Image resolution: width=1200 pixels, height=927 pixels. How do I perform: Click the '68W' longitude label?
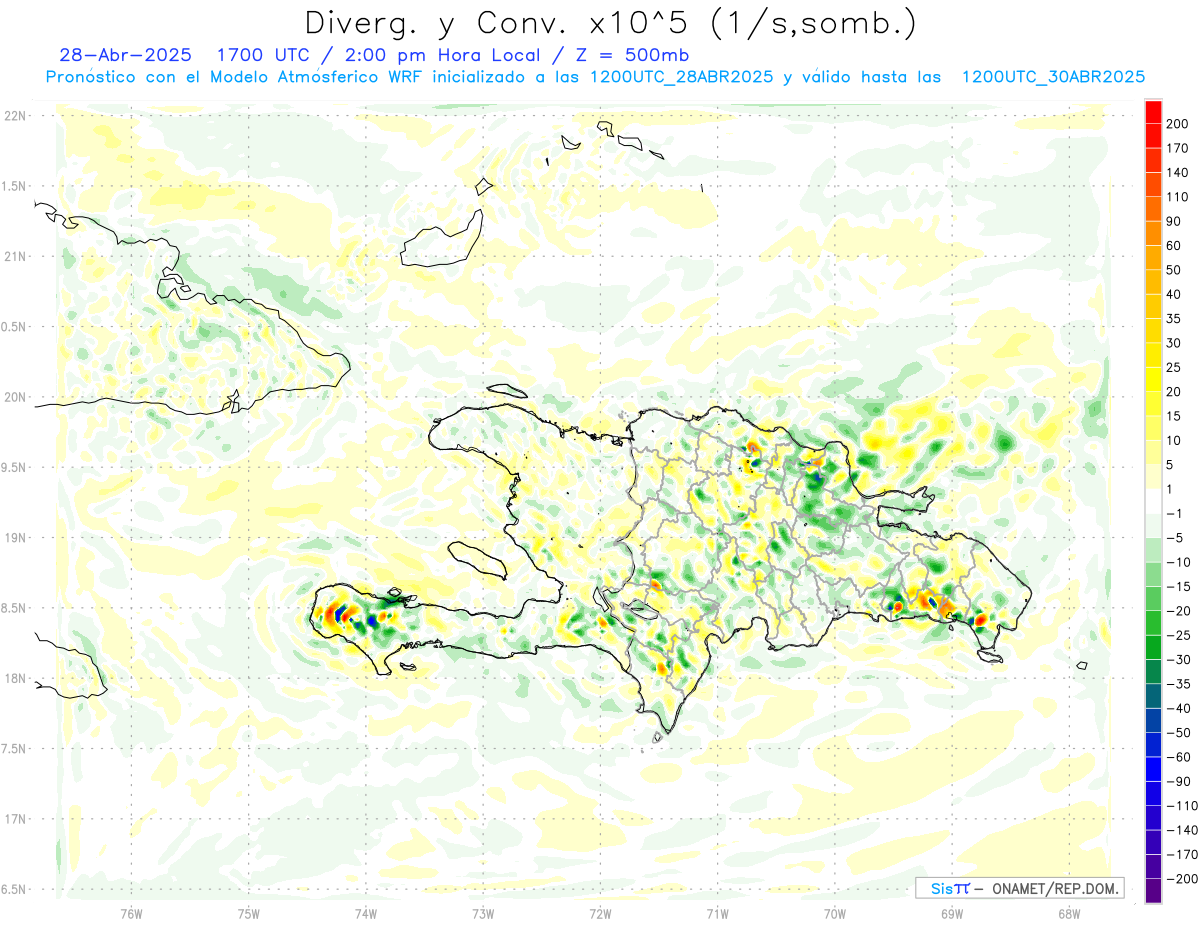(1069, 913)
